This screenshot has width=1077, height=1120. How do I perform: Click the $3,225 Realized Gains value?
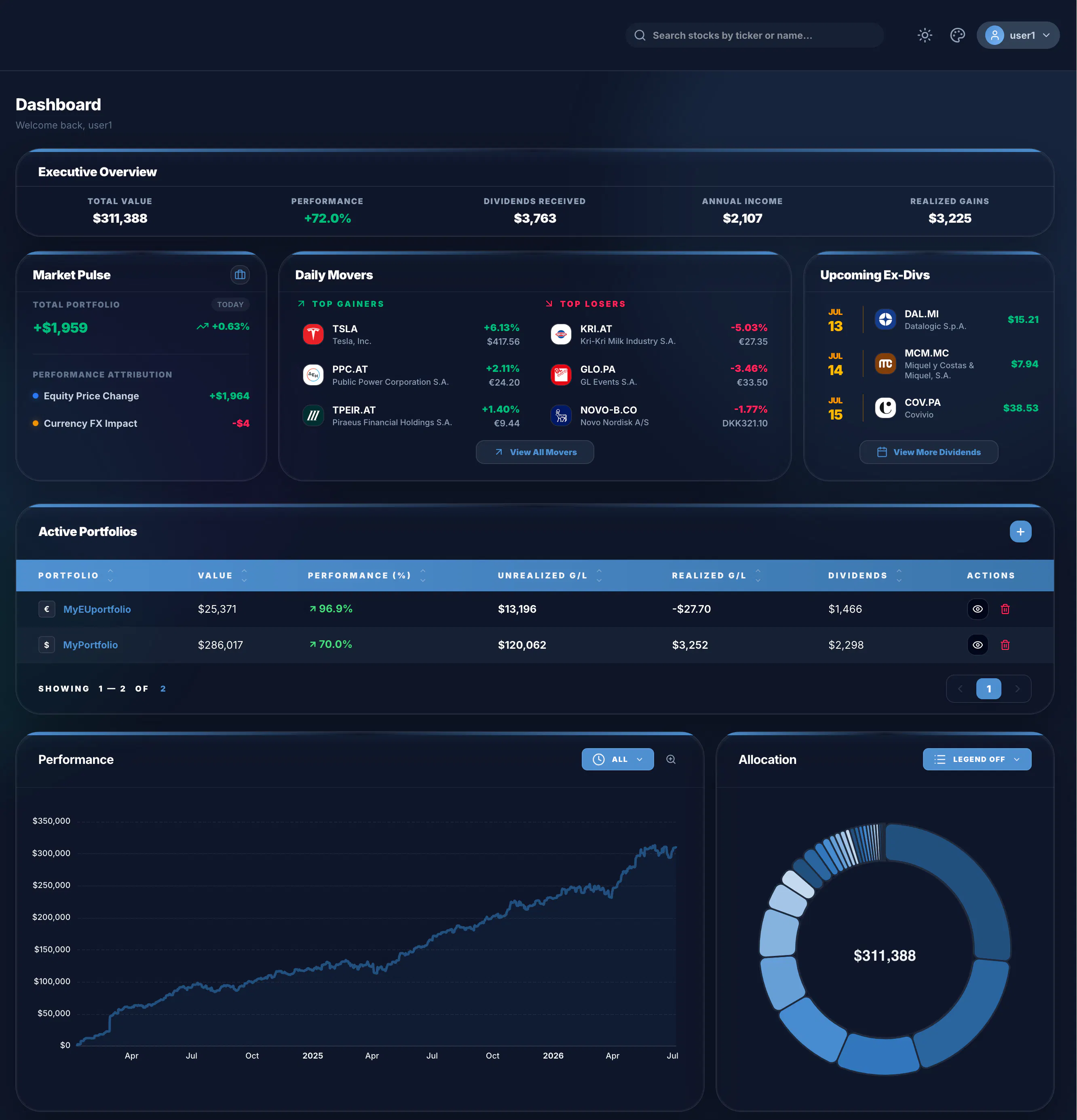(x=950, y=218)
